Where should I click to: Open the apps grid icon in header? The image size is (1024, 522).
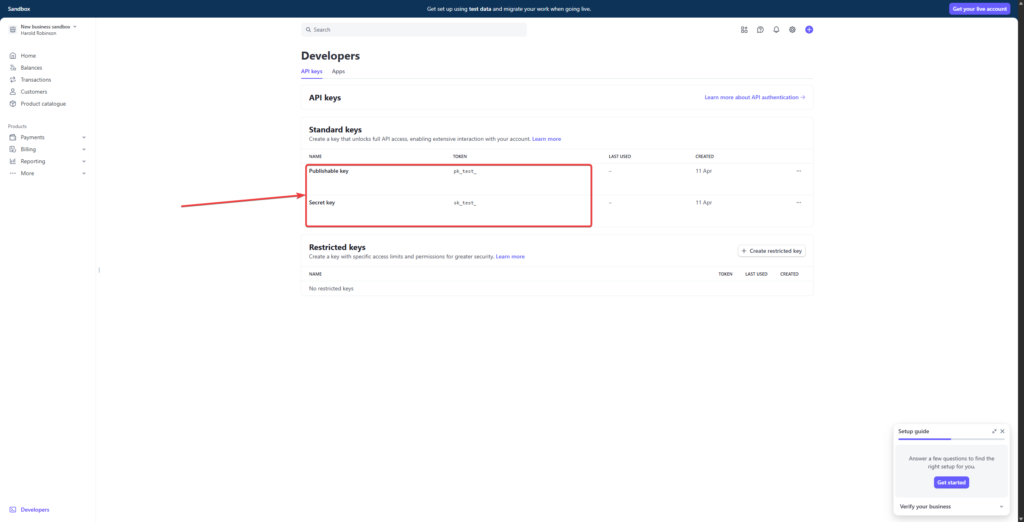(x=744, y=30)
